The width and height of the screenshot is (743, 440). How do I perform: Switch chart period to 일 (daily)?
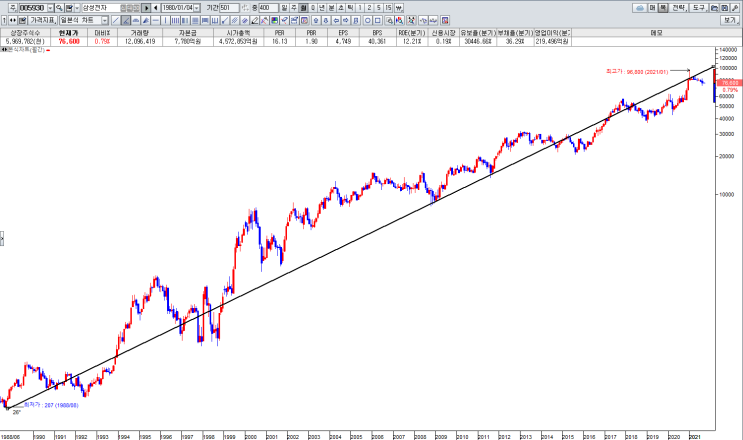284,8
